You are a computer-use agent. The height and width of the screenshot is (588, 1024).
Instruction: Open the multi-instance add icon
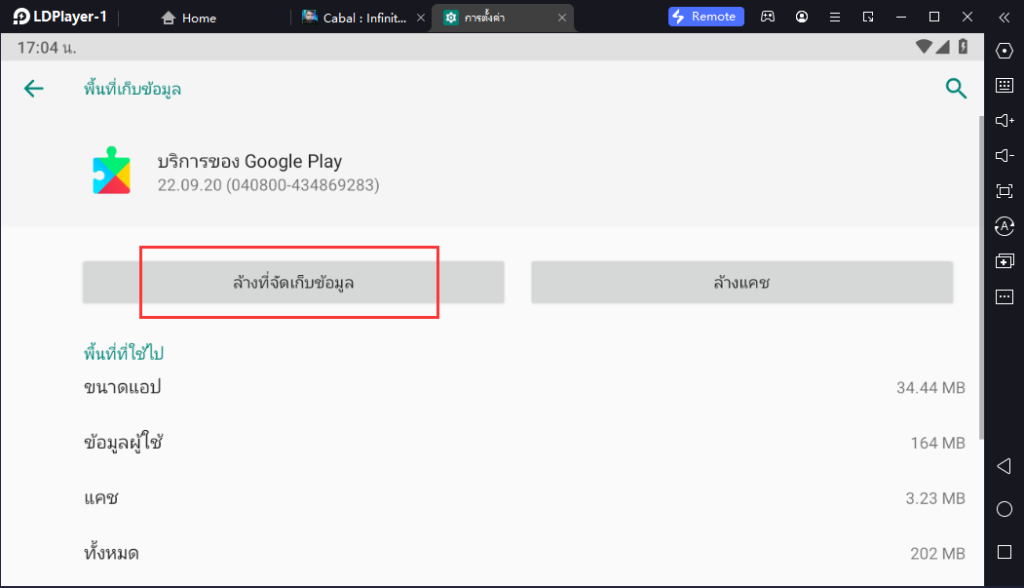click(1004, 261)
